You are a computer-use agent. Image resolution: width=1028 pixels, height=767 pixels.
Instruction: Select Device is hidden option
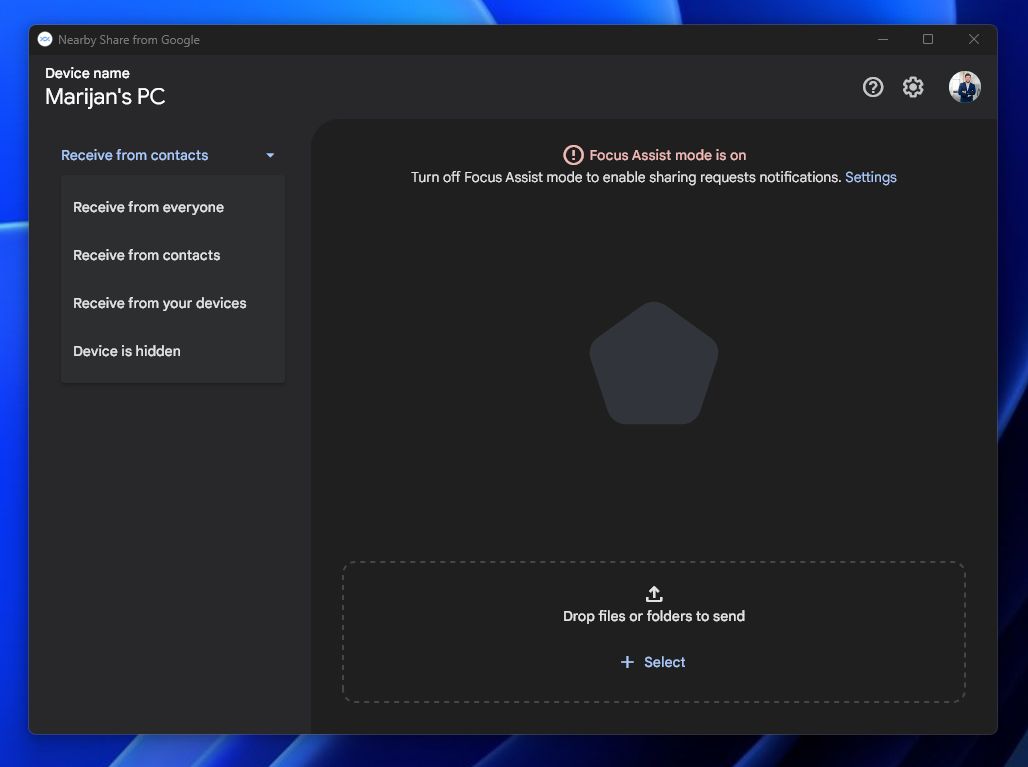tap(172, 351)
